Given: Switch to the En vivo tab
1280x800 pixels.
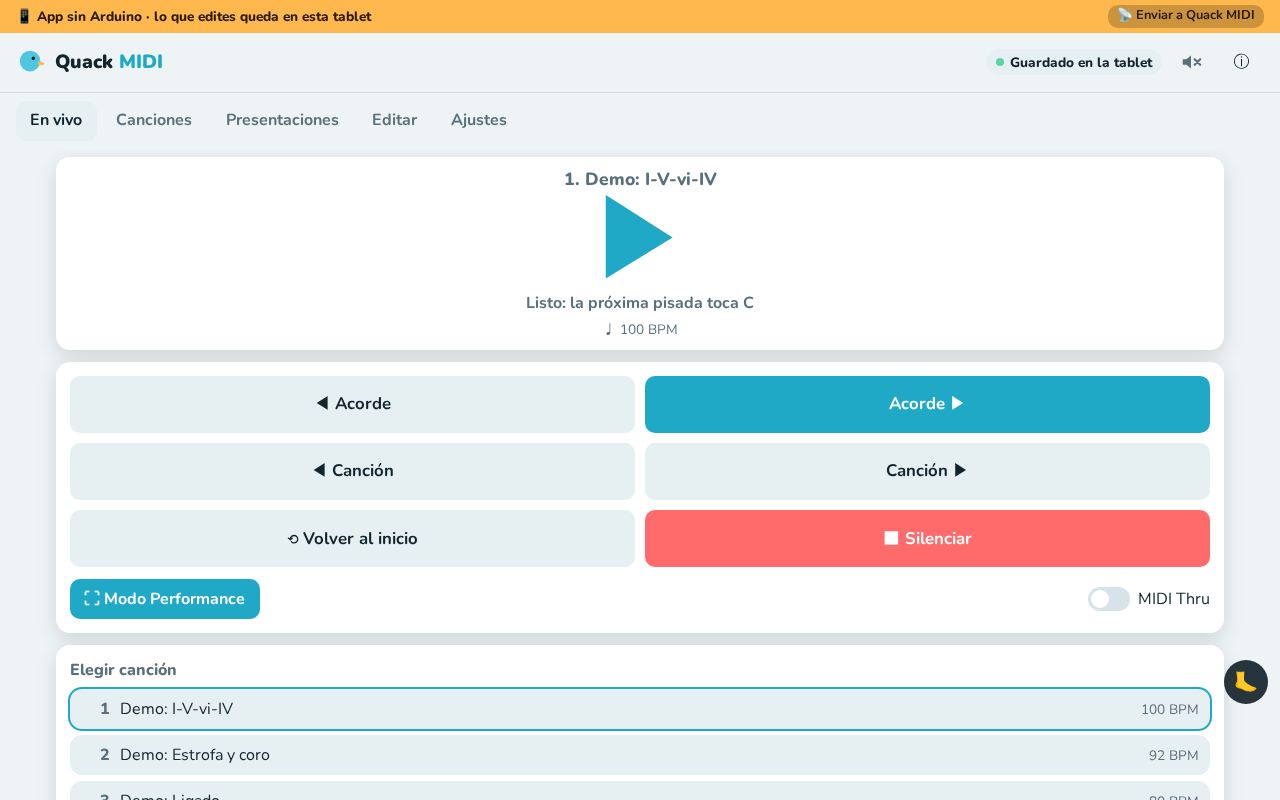Looking at the screenshot, I should click(56, 120).
